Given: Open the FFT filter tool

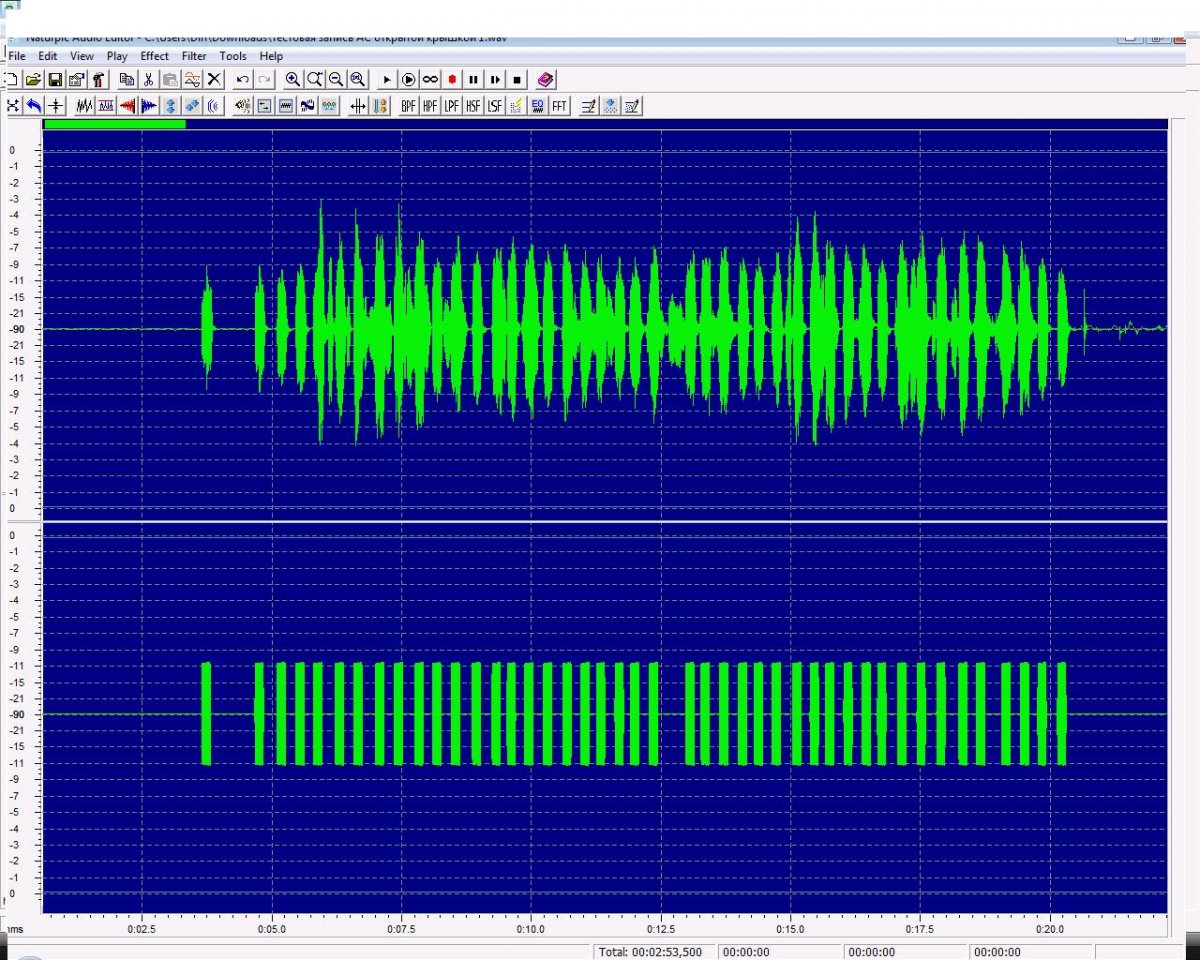Looking at the screenshot, I should [560, 105].
